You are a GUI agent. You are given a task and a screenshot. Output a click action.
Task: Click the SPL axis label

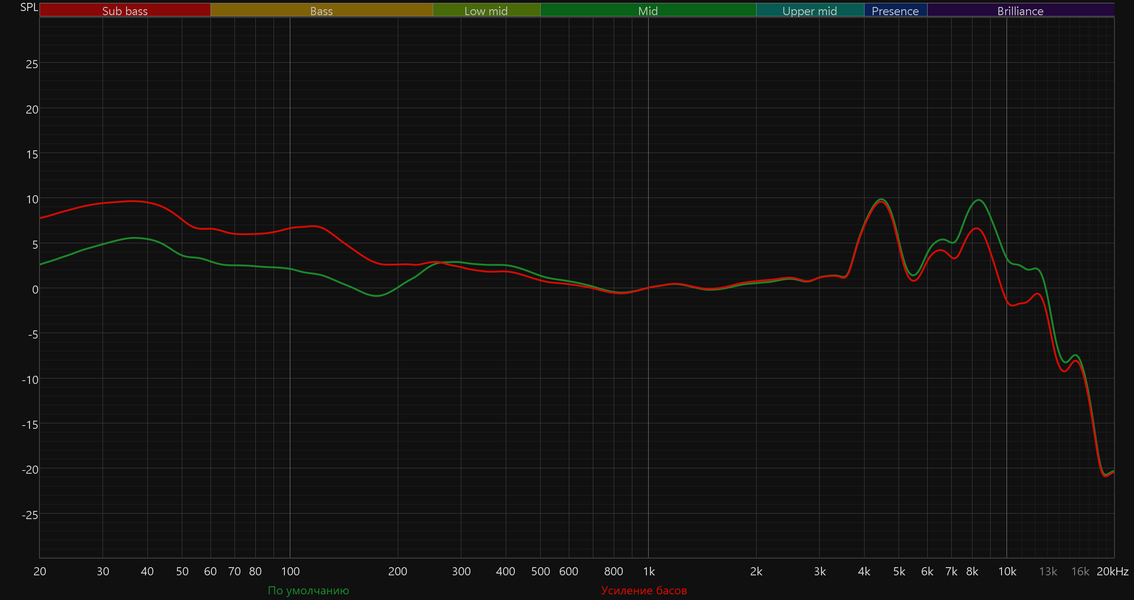pos(29,8)
